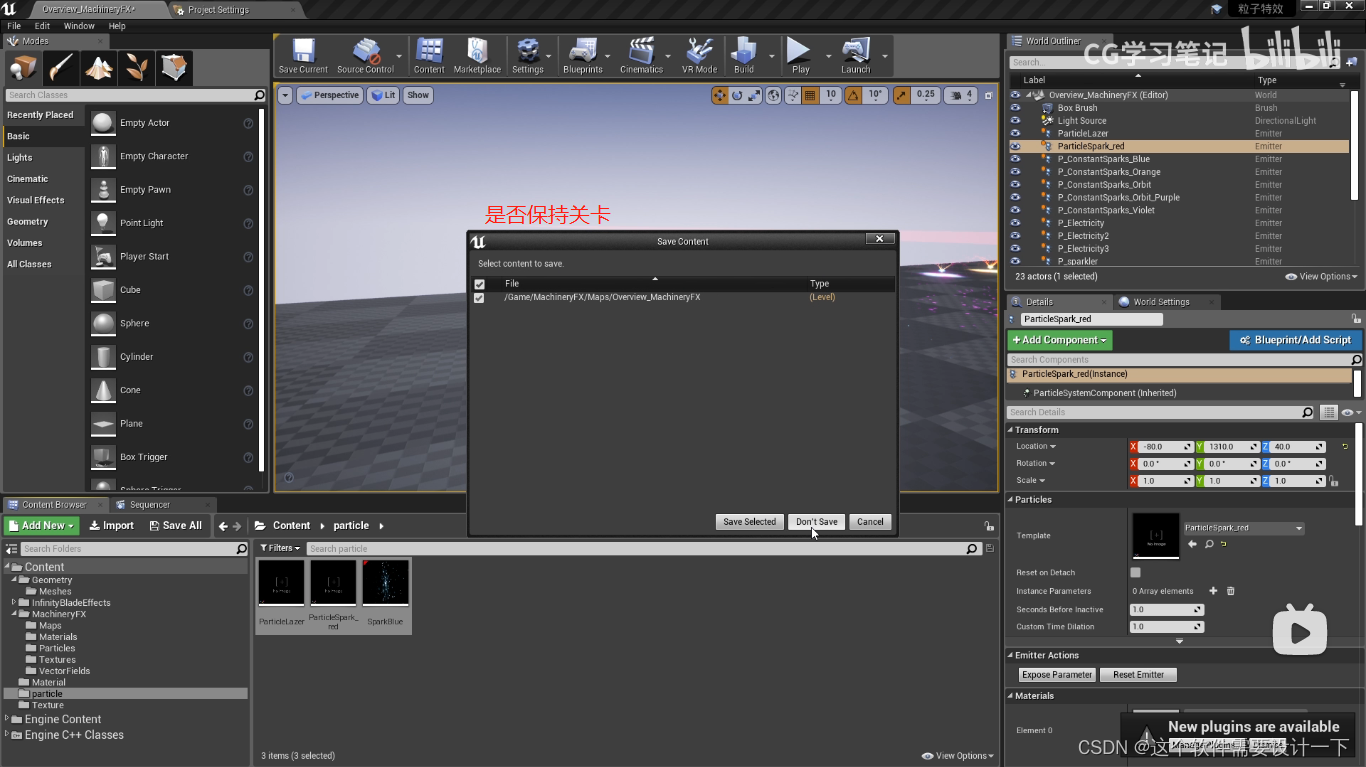Select the Landscape mode icon
The image size is (1366, 767).
pos(99,68)
